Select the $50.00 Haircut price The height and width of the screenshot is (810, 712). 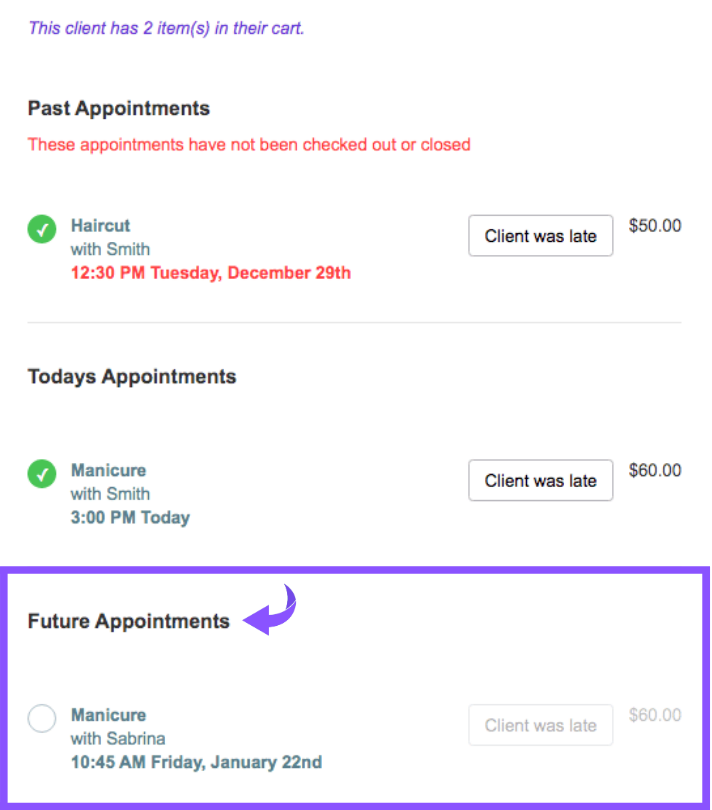(x=655, y=226)
